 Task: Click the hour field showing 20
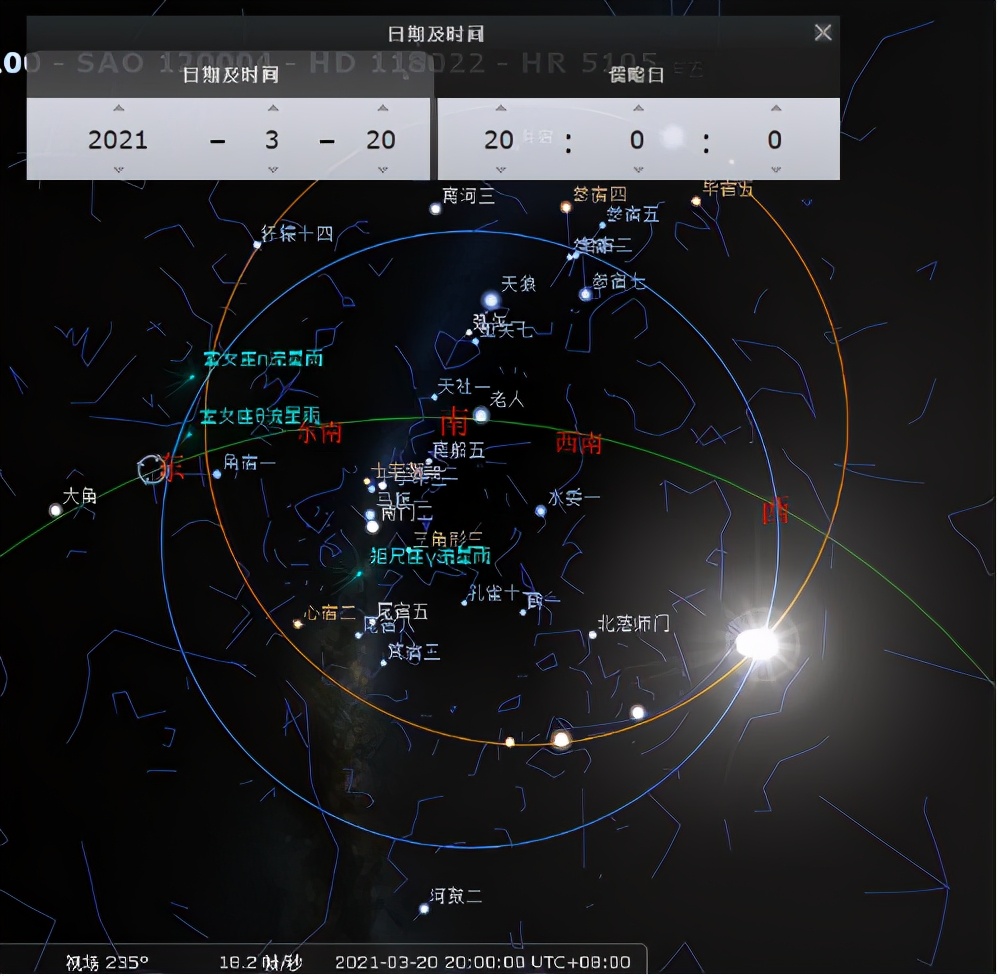point(499,139)
